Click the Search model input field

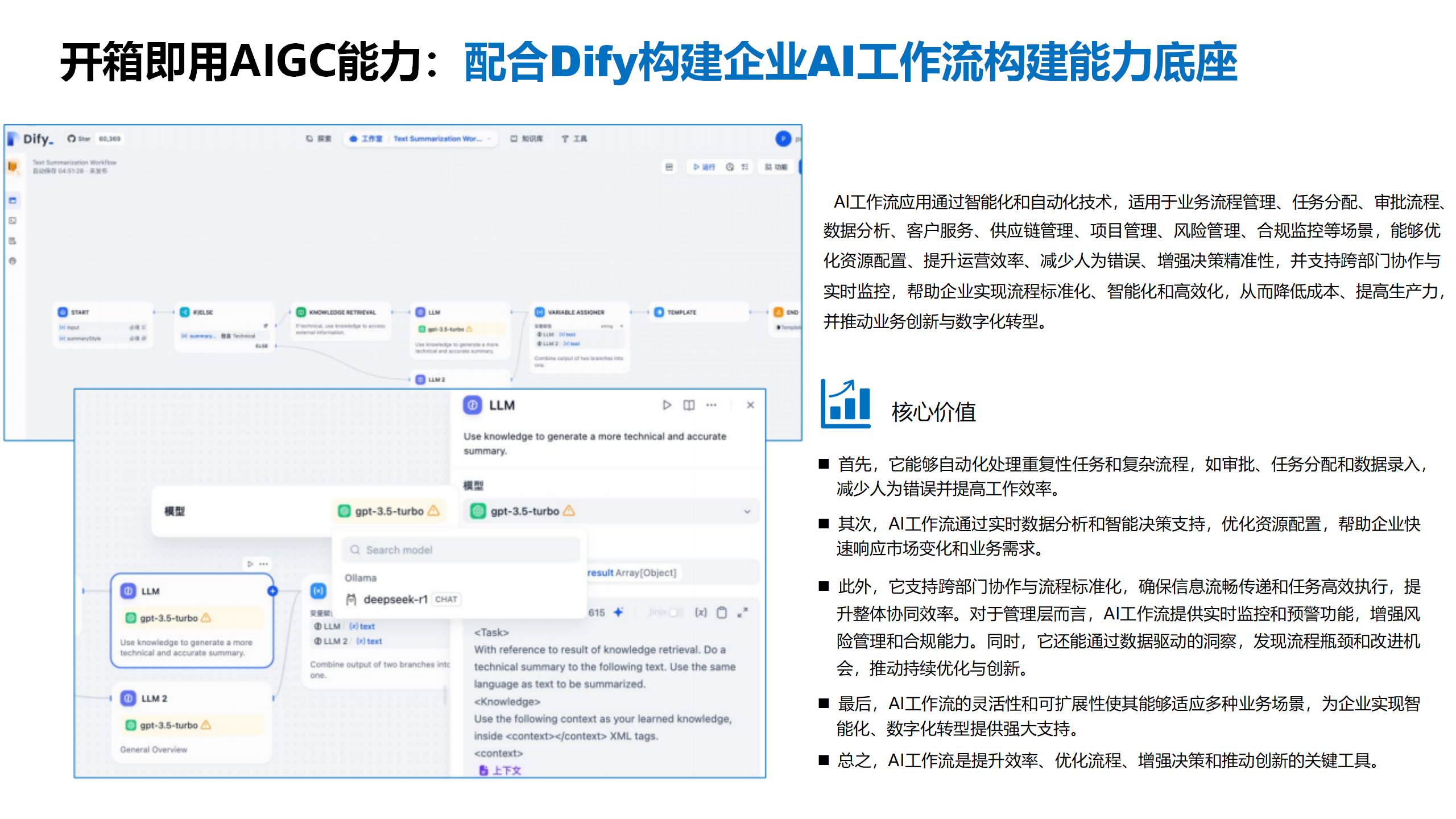tap(461, 549)
